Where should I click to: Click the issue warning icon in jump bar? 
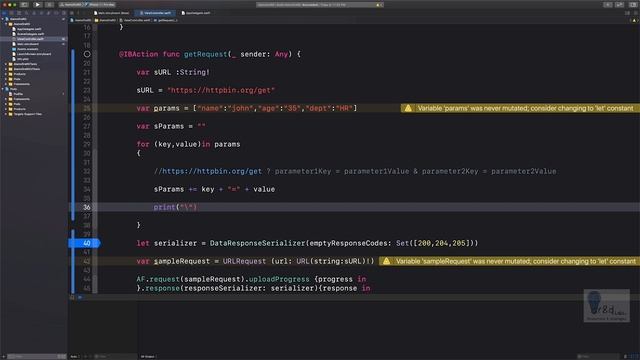point(634,20)
